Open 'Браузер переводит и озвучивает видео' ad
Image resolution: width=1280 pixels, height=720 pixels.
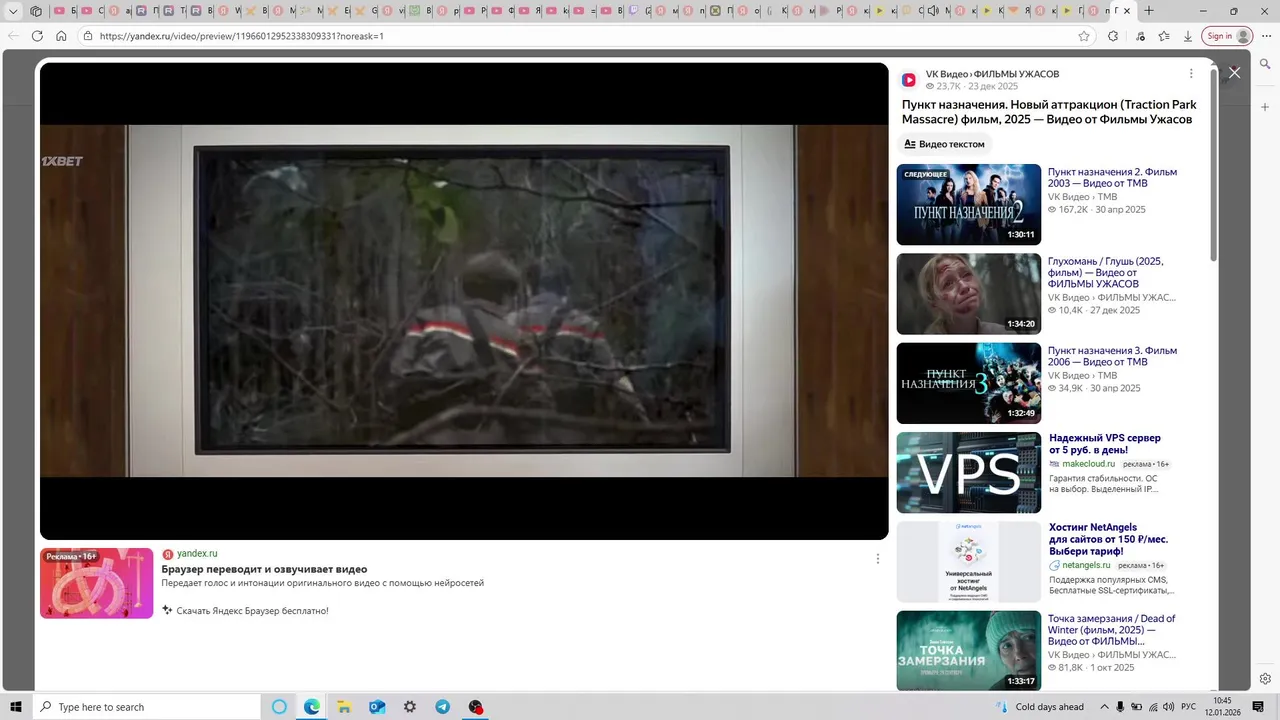point(264,569)
